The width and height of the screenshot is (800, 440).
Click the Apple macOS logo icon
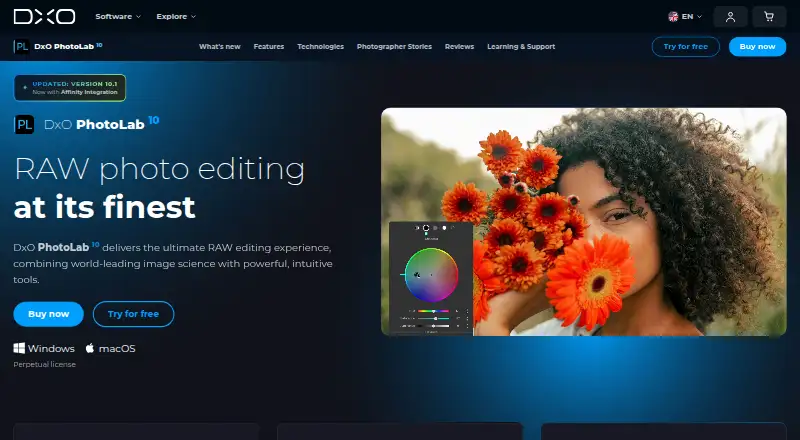coord(90,348)
